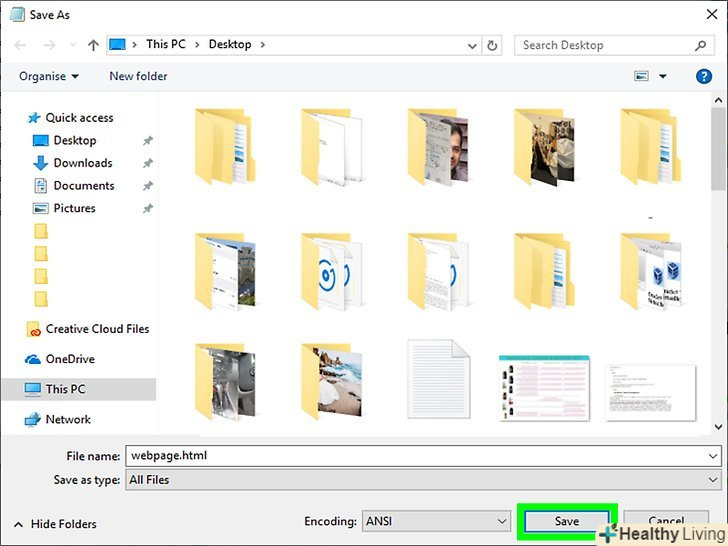Open the address bar history dropdown
Image resolution: width=728 pixels, height=546 pixels.
pos(472,46)
